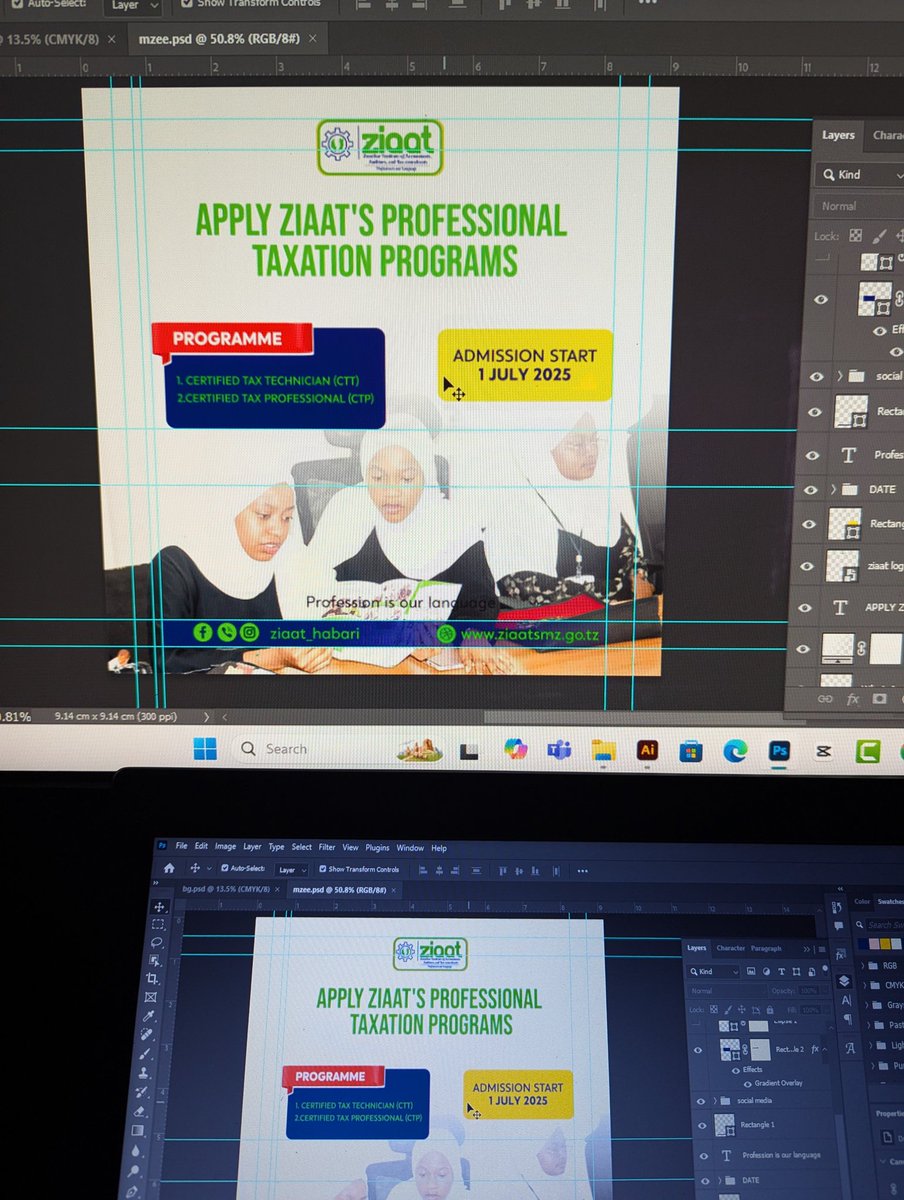Image resolution: width=904 pixels, height=1200 pixels.
Task: Click the ziaat logo layer thumbnail on monitor
Action: click(845, 565)
